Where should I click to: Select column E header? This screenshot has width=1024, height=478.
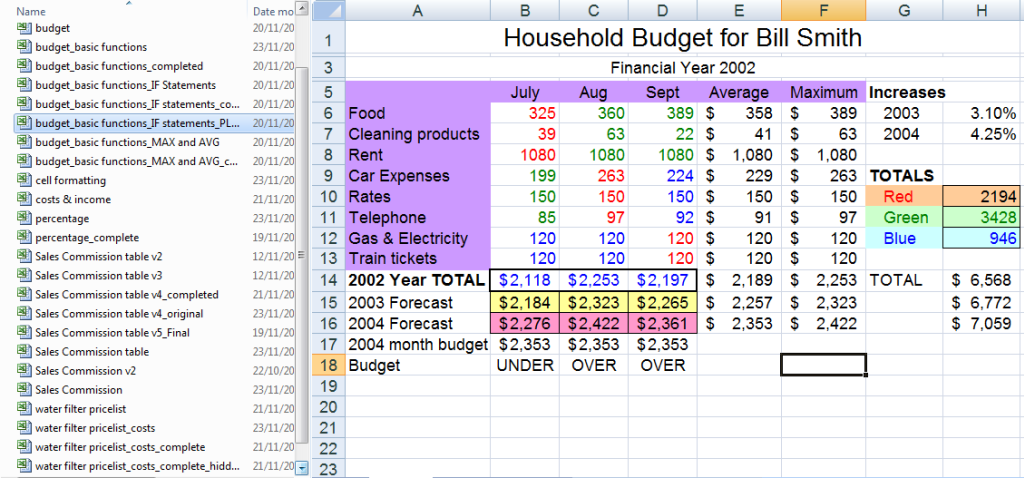pyautogui.click(x=739, y=10)
